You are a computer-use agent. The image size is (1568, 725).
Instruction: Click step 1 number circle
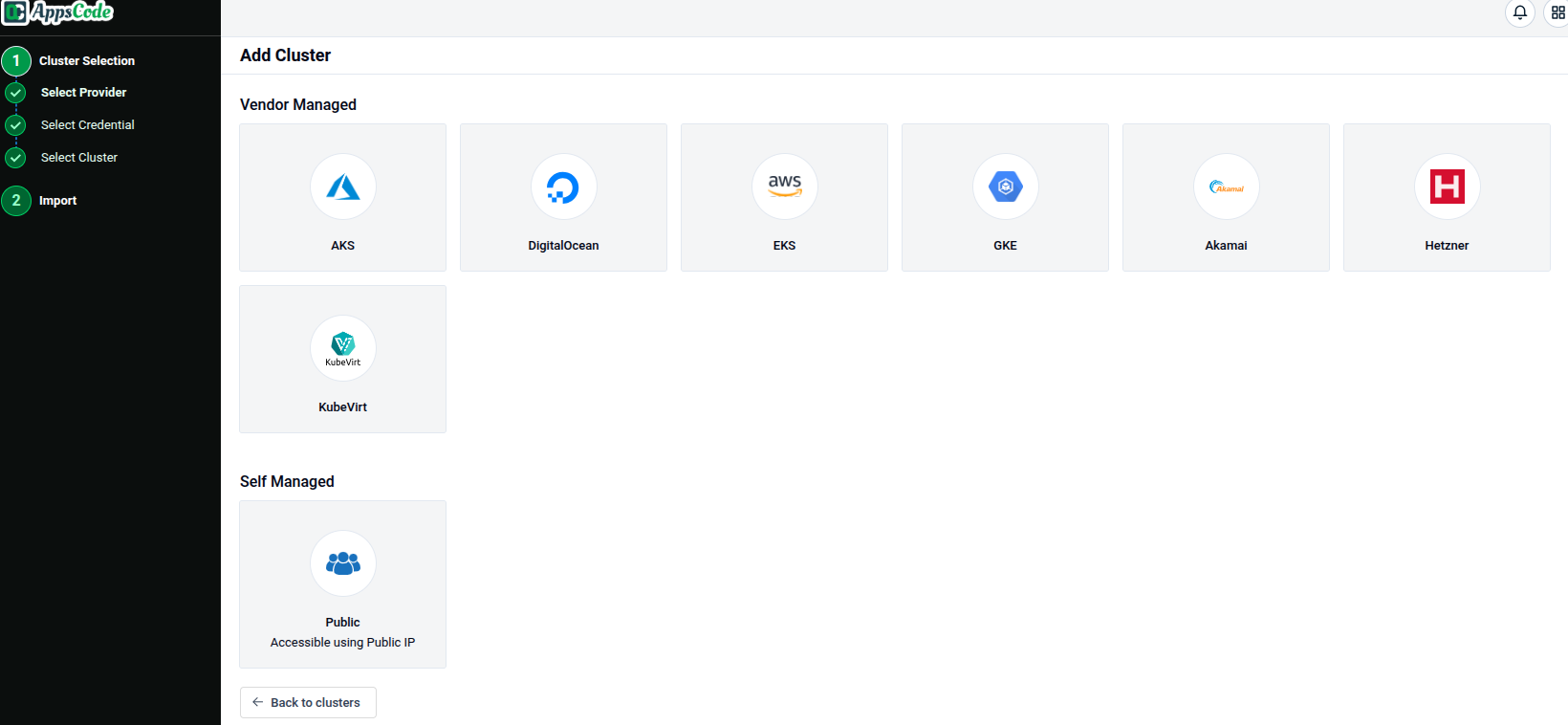pos(16,61)
